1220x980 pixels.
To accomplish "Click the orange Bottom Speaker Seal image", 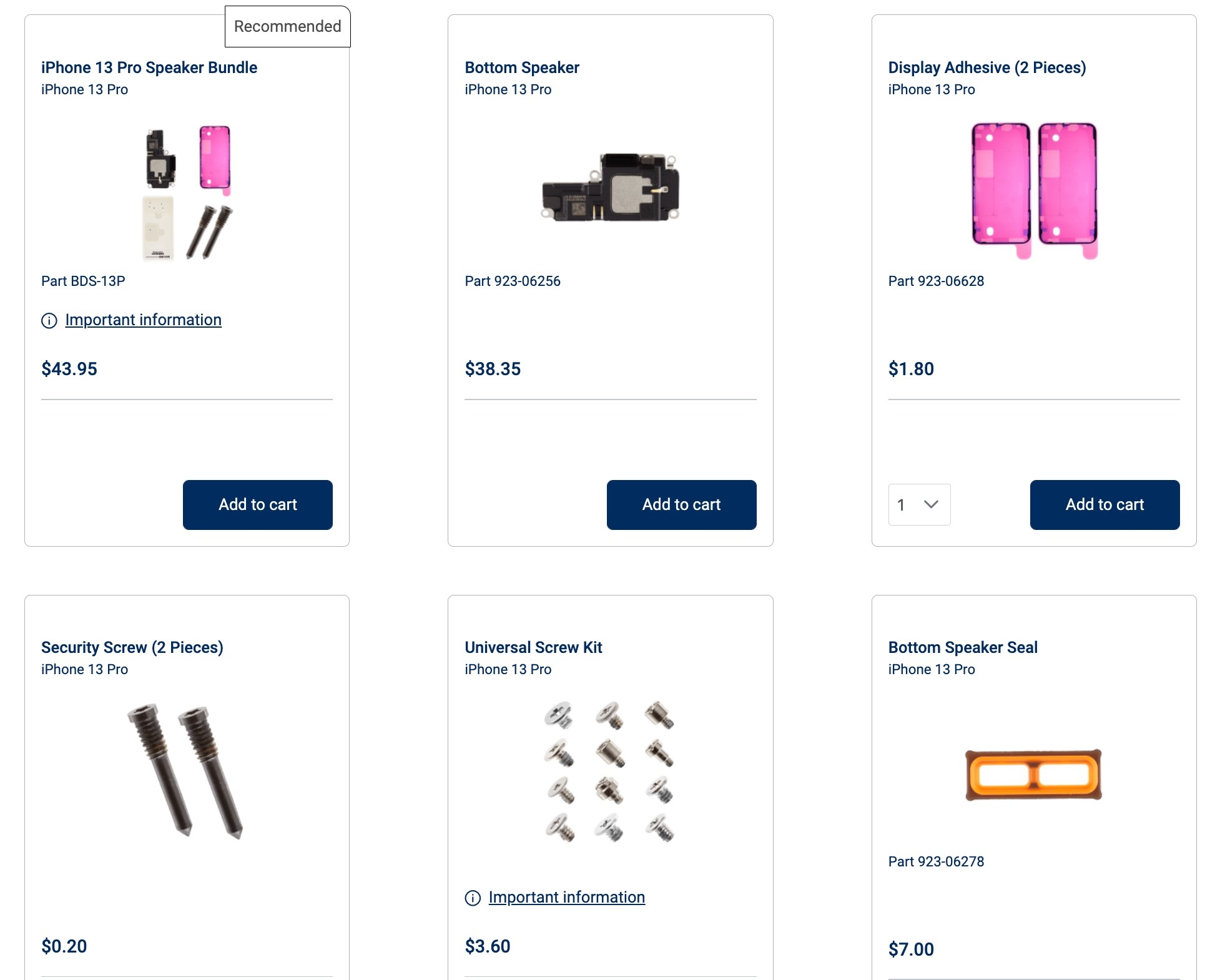I will 1033,775.
